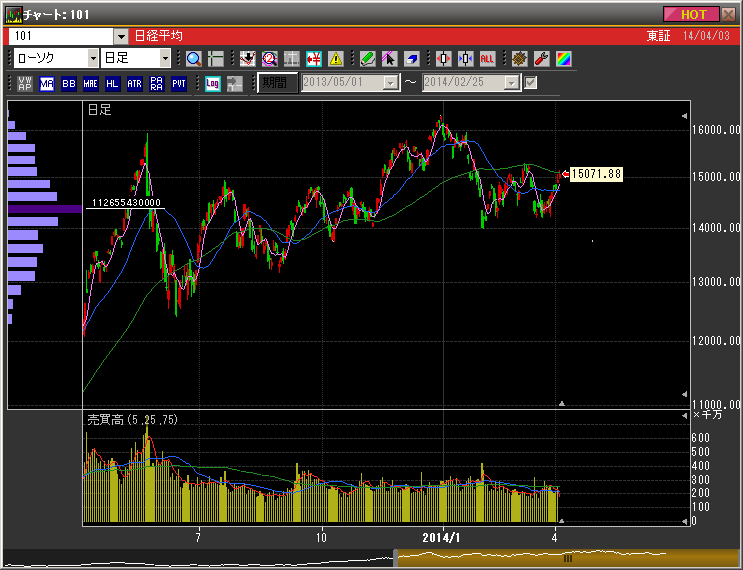
Task: Click the HL indicator icon
Action: (113, 83)
